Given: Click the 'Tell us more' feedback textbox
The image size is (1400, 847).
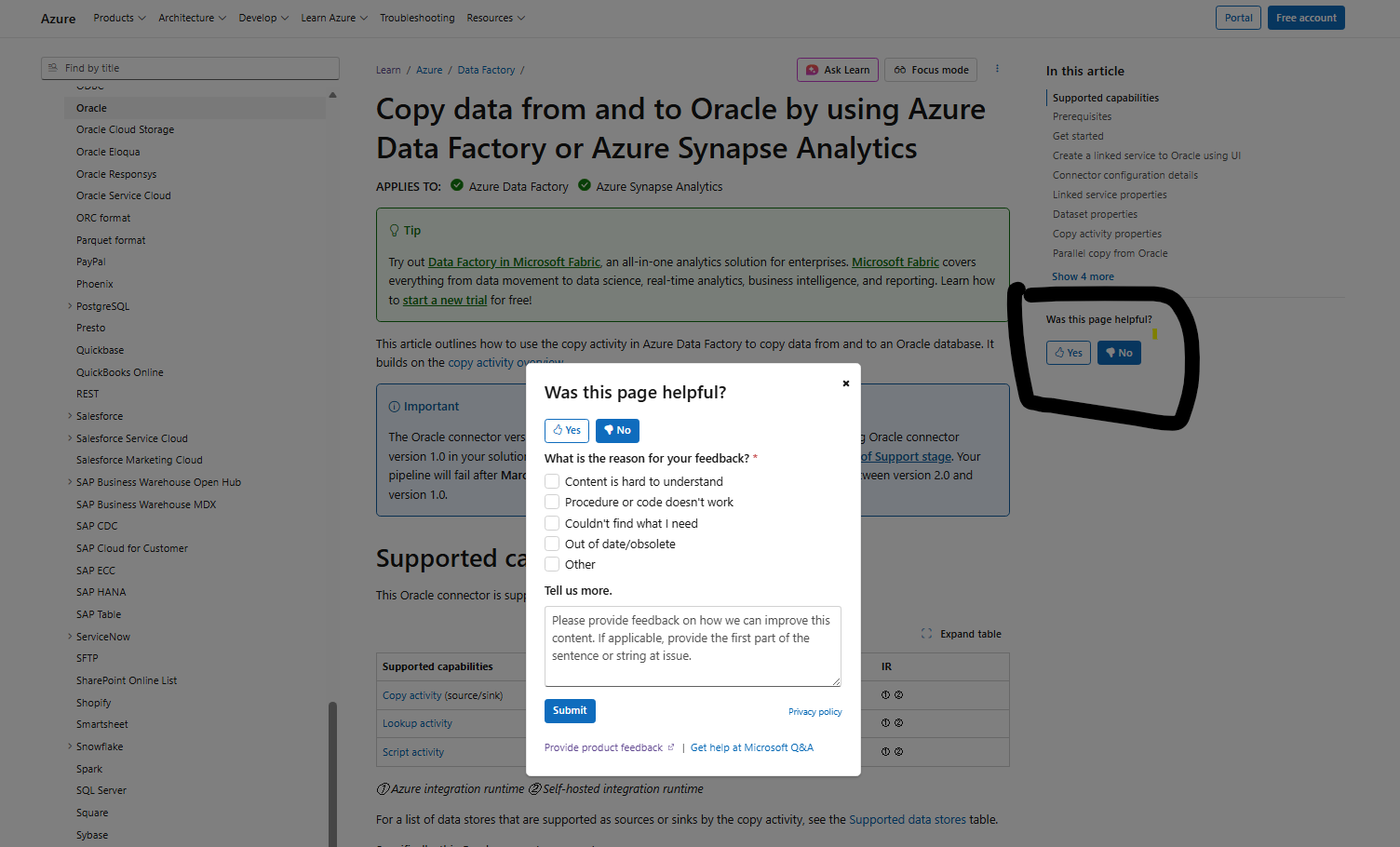Looking at the screenshot, I should pyautogui.click(x=693, y=646).
